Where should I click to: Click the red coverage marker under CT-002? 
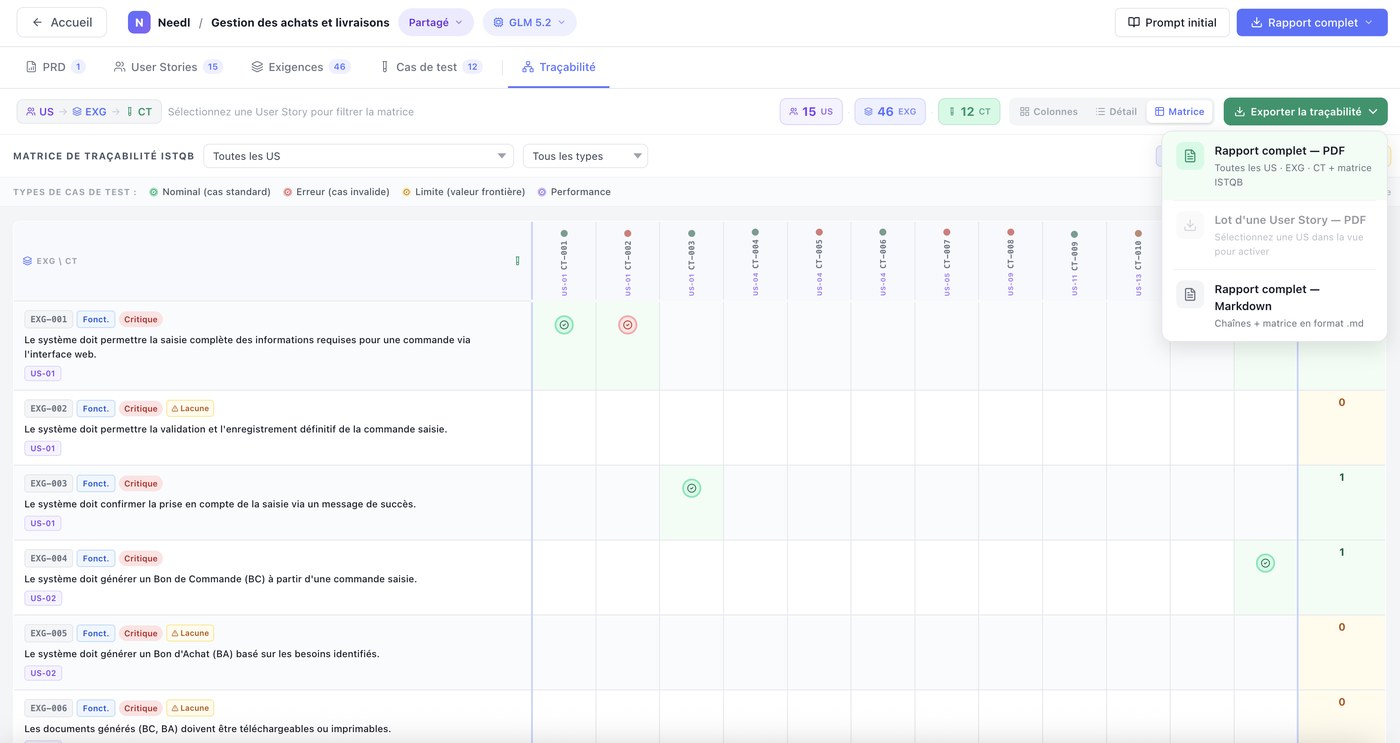628,325
